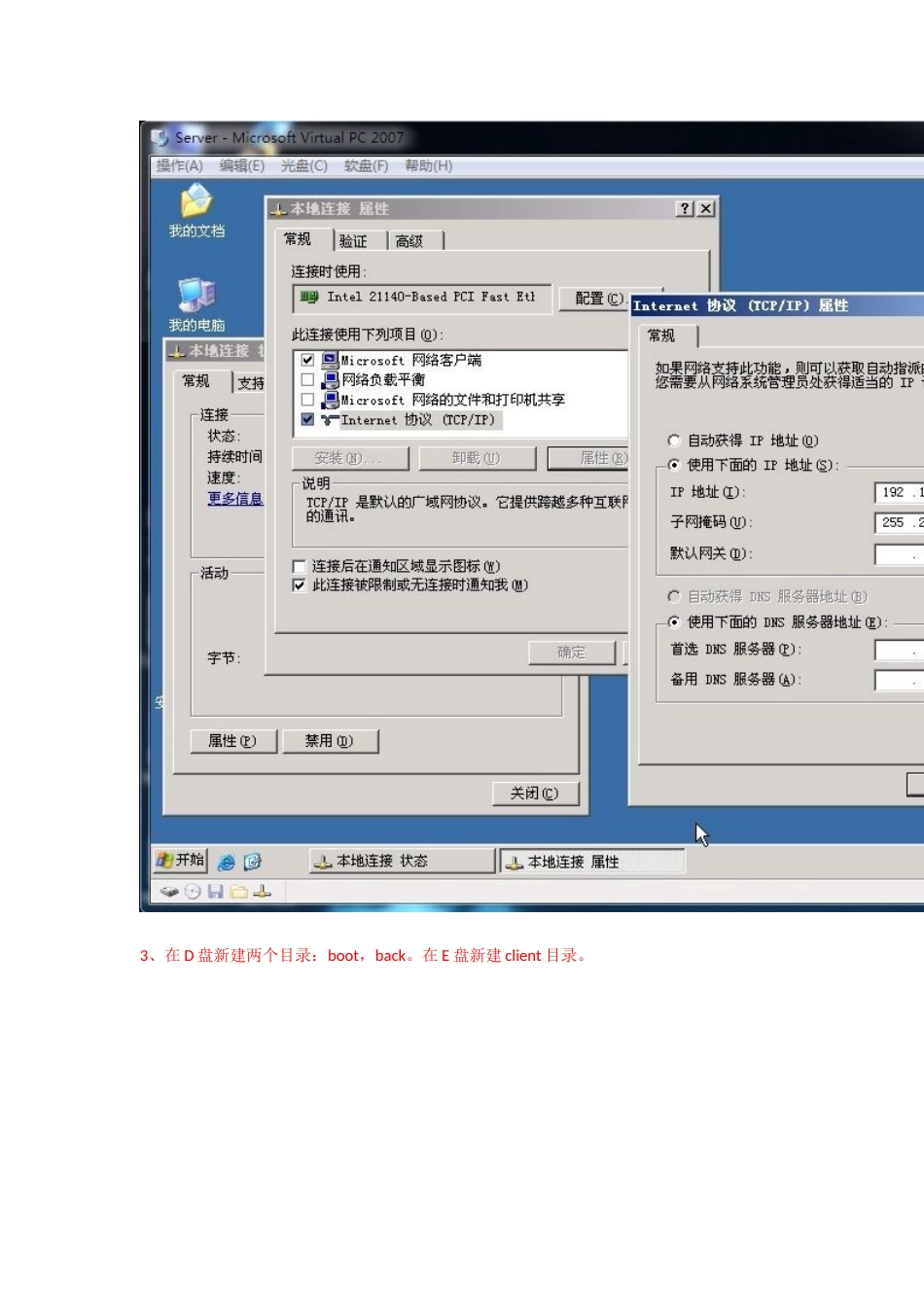Click the 本地连接 属性 title bar icon
The image size is (924, 1307).
tap(278, 209)
